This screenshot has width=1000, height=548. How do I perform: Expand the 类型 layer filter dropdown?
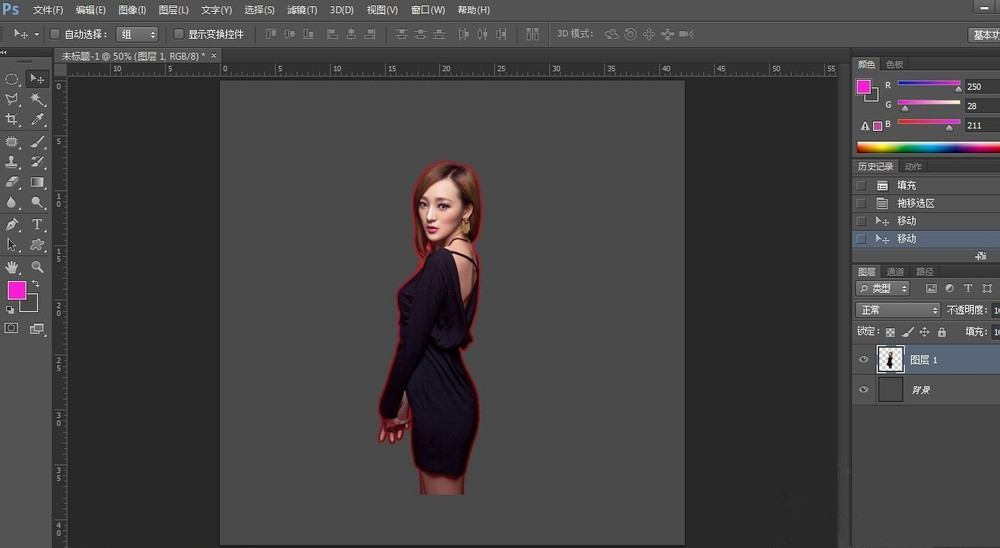pos(883,288)
